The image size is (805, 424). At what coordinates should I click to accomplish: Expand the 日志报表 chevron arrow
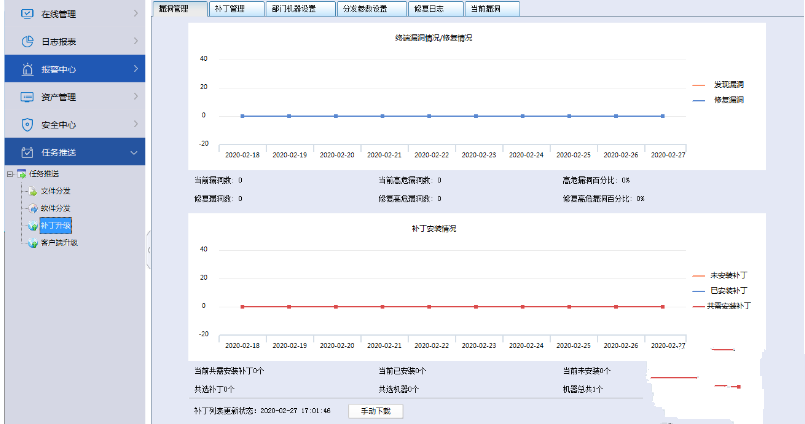click(136, 41)
